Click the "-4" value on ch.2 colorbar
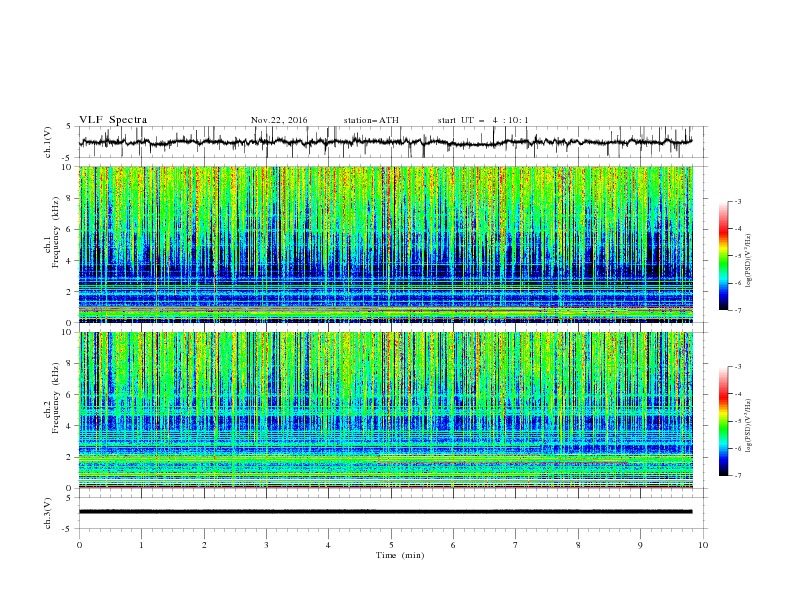This screenshot has width=792, height=612. 738,394
